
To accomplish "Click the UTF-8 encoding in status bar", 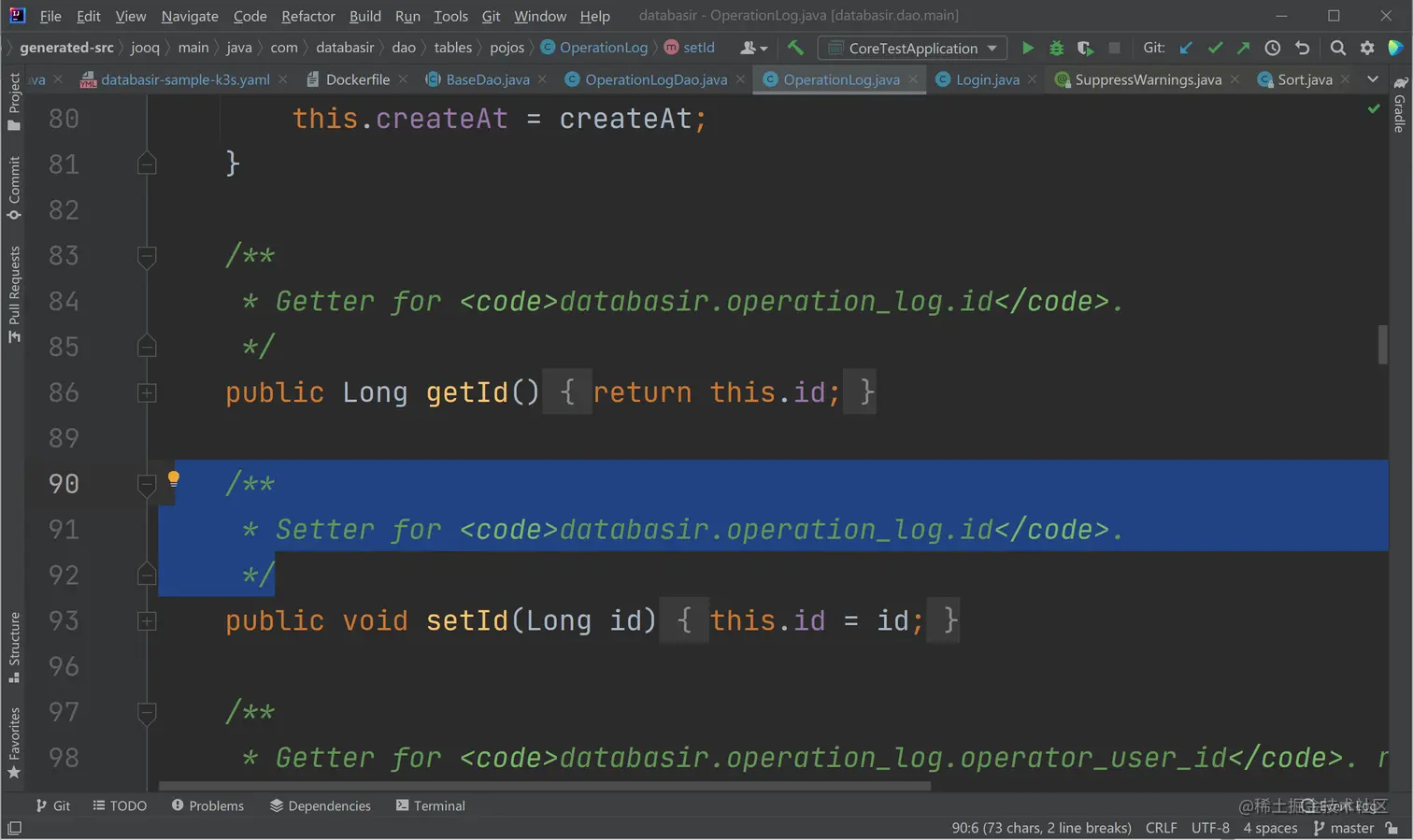I will [1210, 828].
